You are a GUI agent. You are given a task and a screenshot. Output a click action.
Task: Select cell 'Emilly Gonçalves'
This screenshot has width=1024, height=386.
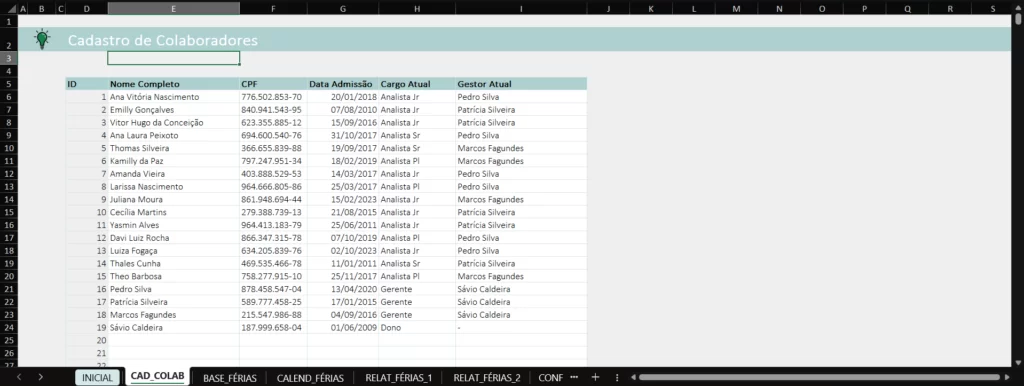pyautogui.click(x=173, y=110)
